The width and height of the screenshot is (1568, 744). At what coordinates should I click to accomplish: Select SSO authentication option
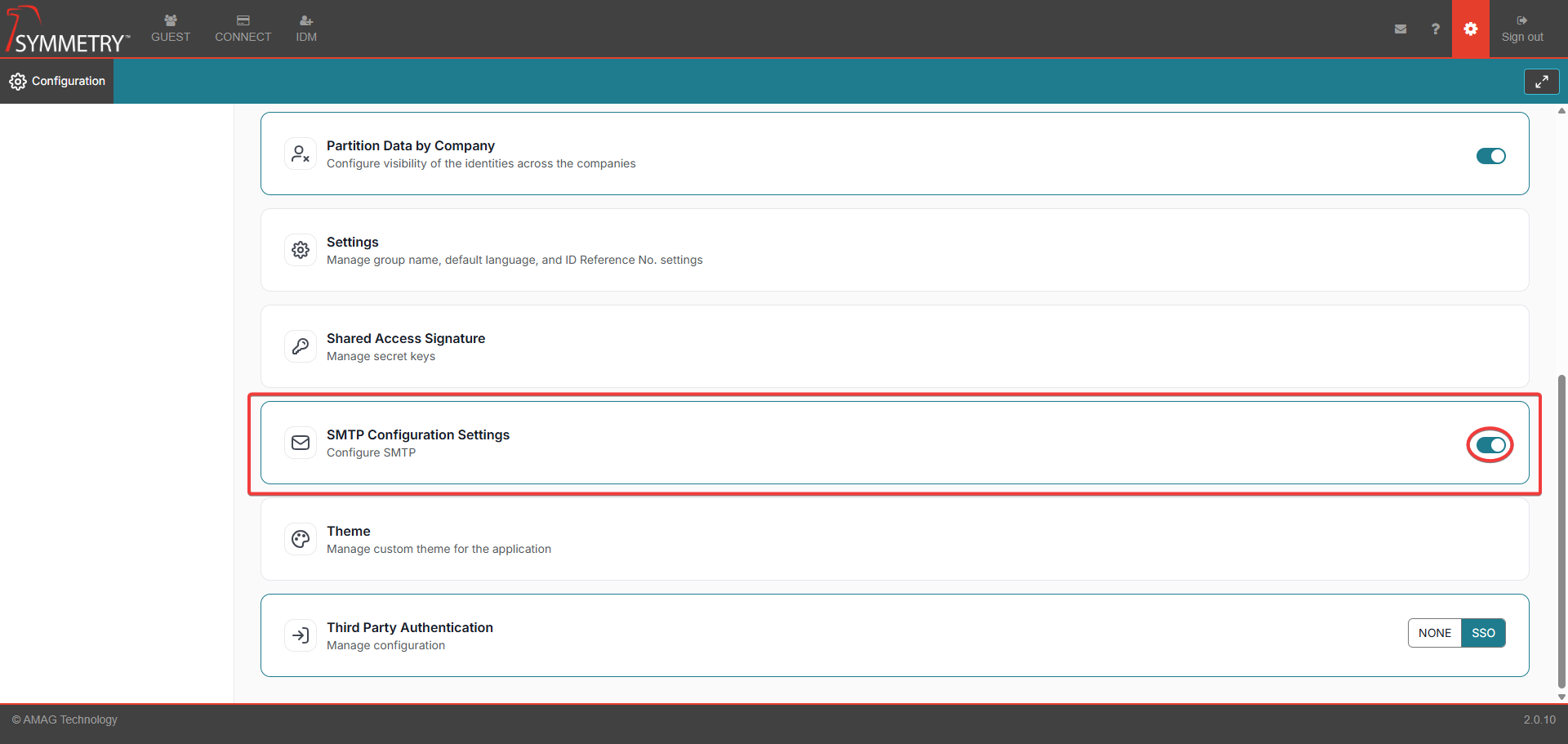click(x=1483, y=633)
